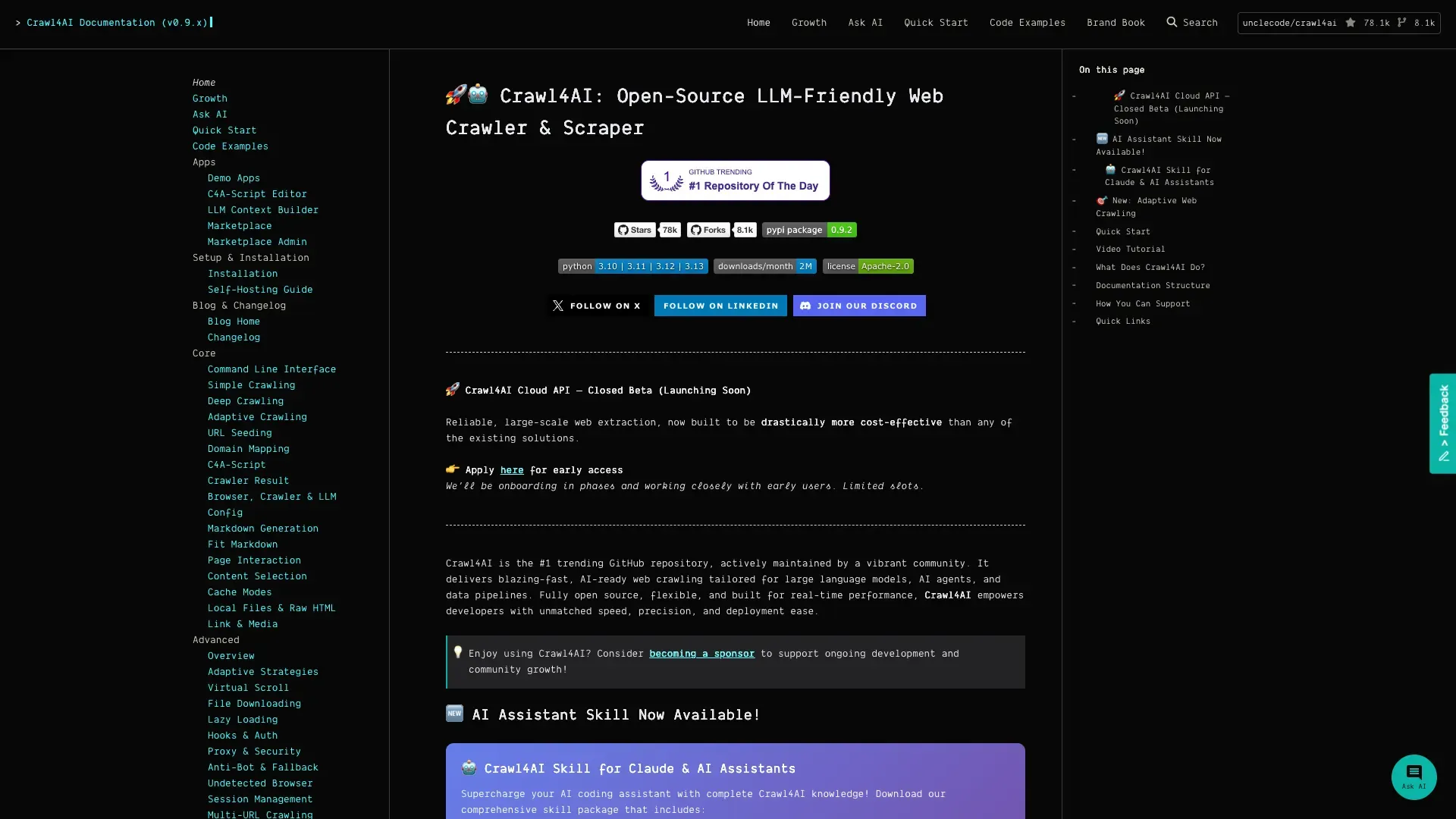Open Virtual Scroll sidebar link
This screenshot has height=819, width=1456.
248,688
